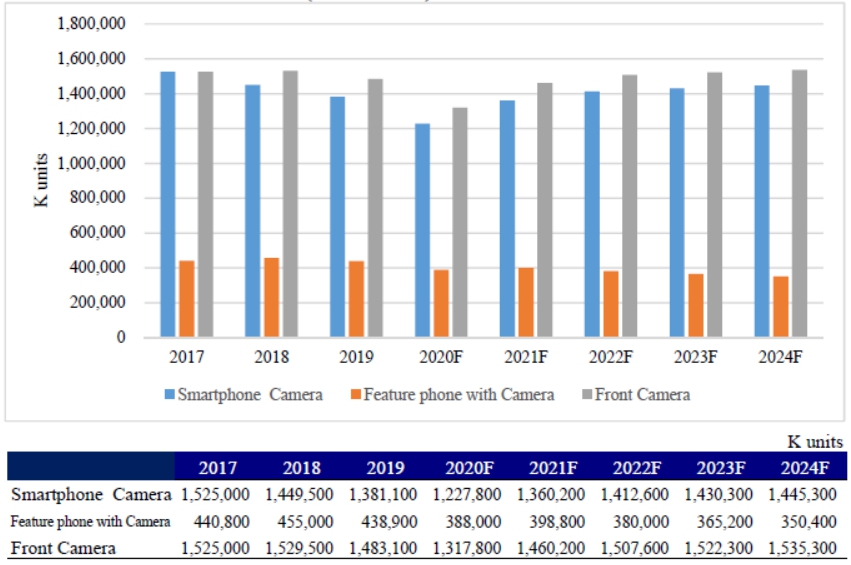Click the 1,000,000 y-axis gridline label
851x565 pixels.
point(90,164)
